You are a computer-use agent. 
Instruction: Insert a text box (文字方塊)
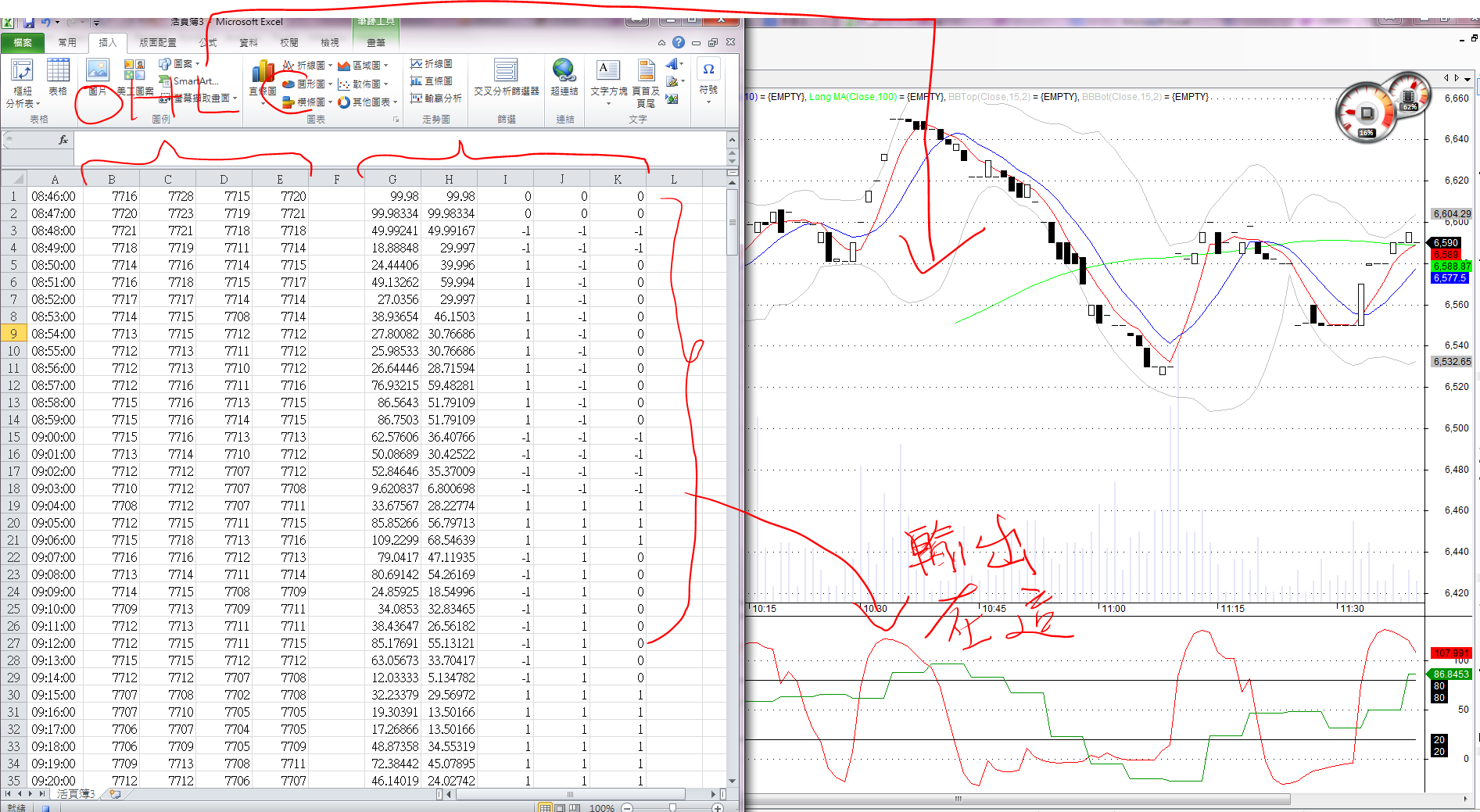point(608,82)
